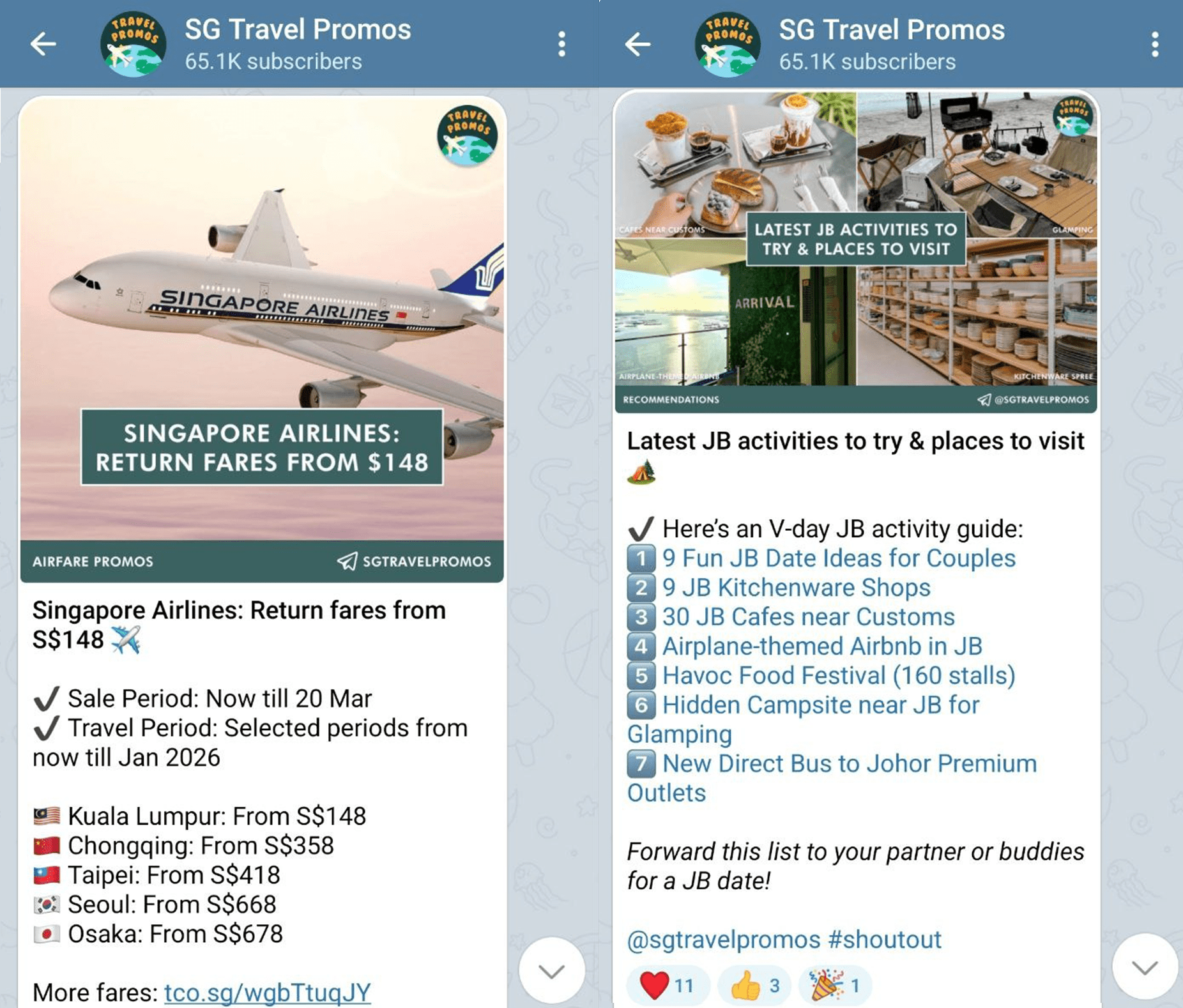Open 9 Fun JB Date Ideas for Couples link
The height and width of the screenshot is (1008, 1183).
[x=839, y=558]
